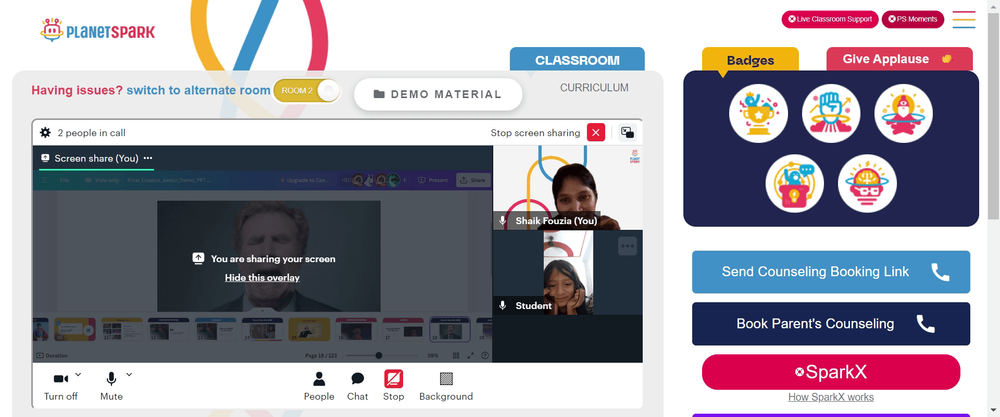Click Hide this overlay link
Screen dimensions: 1000x417
click(262, 277)
